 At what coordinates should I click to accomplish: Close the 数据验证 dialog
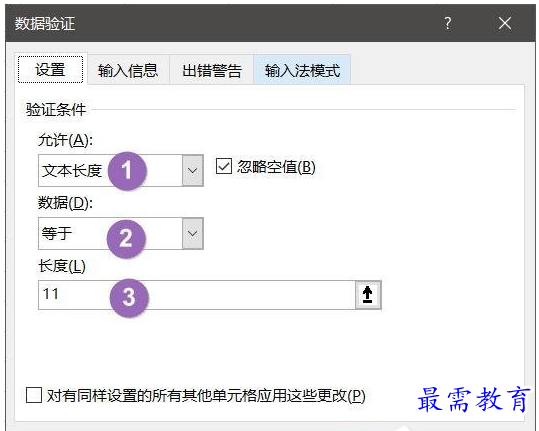505,23
